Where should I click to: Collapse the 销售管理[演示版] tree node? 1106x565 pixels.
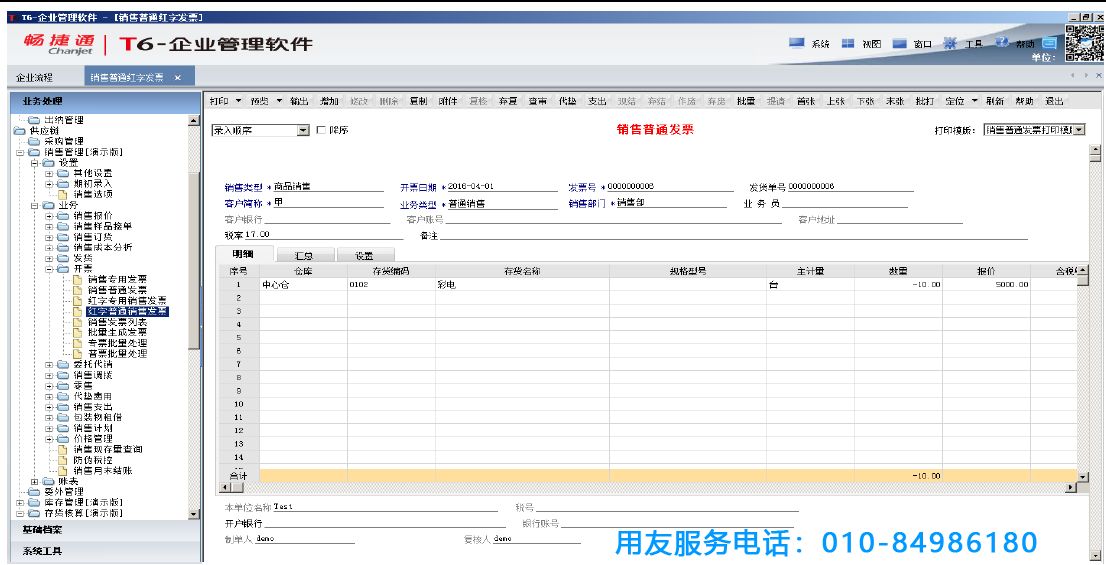point(20,152)
